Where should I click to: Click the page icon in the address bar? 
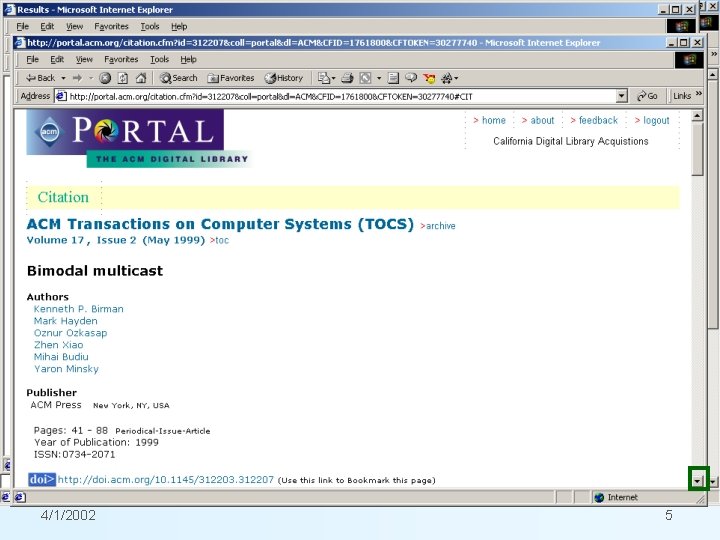pos(61,96)
